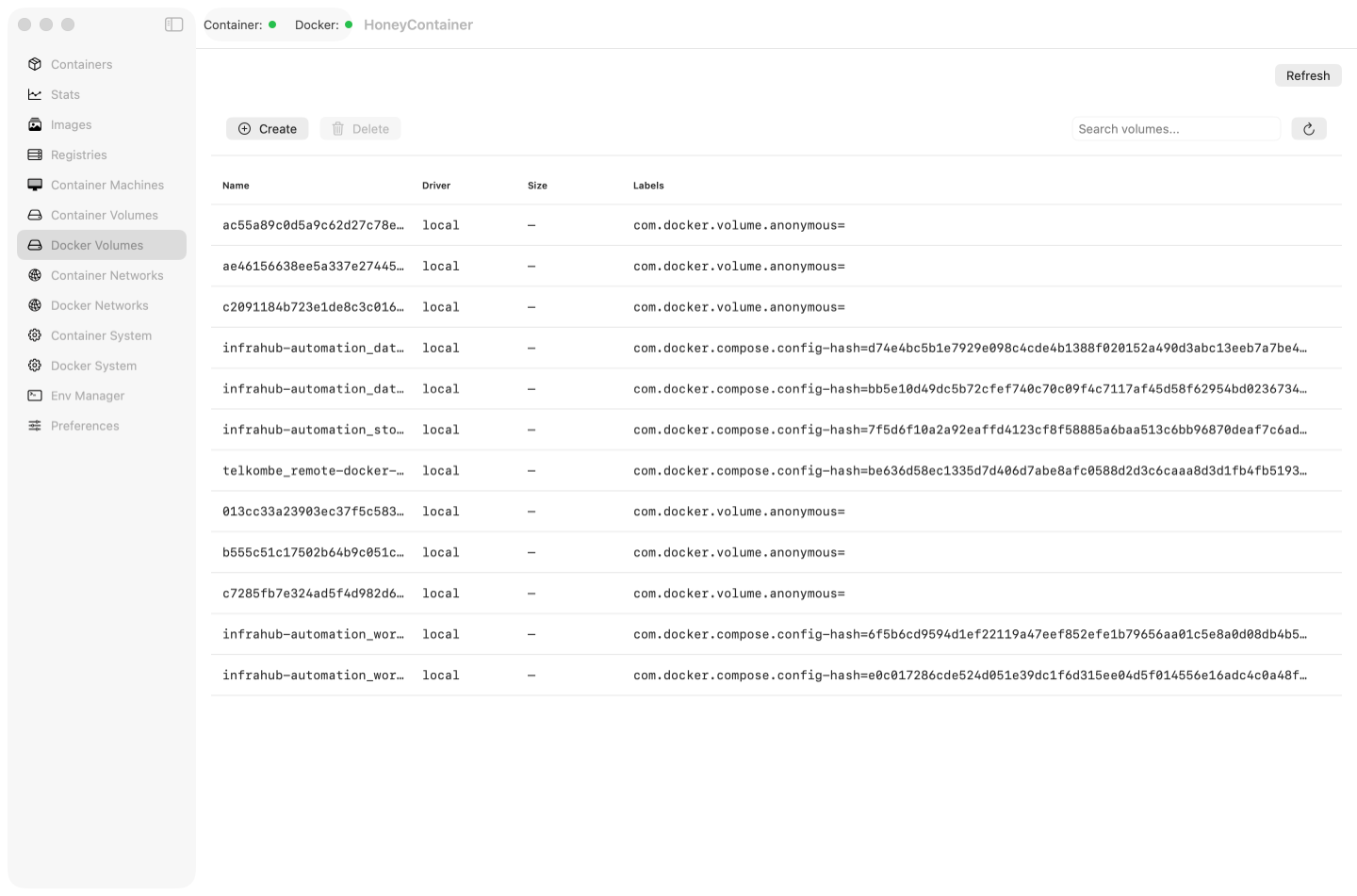Open the Stats chart icon
1357x896 pixels.
(x=35, y=94)
